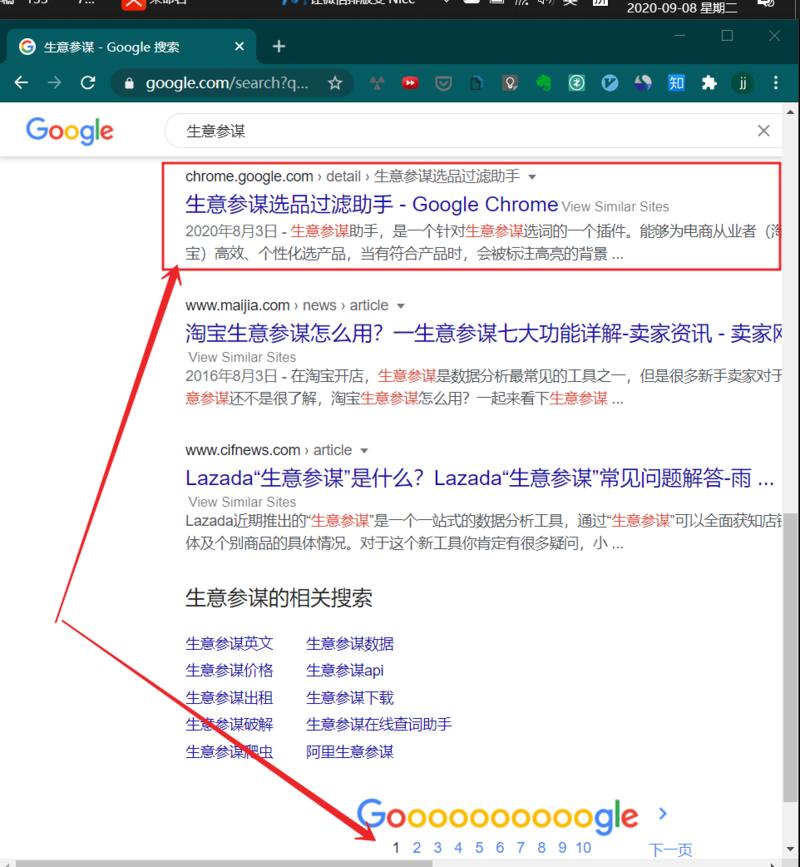Click the bookmark star in the address bar
This screenshot has width=800, height=867.
tap(336, 82)
